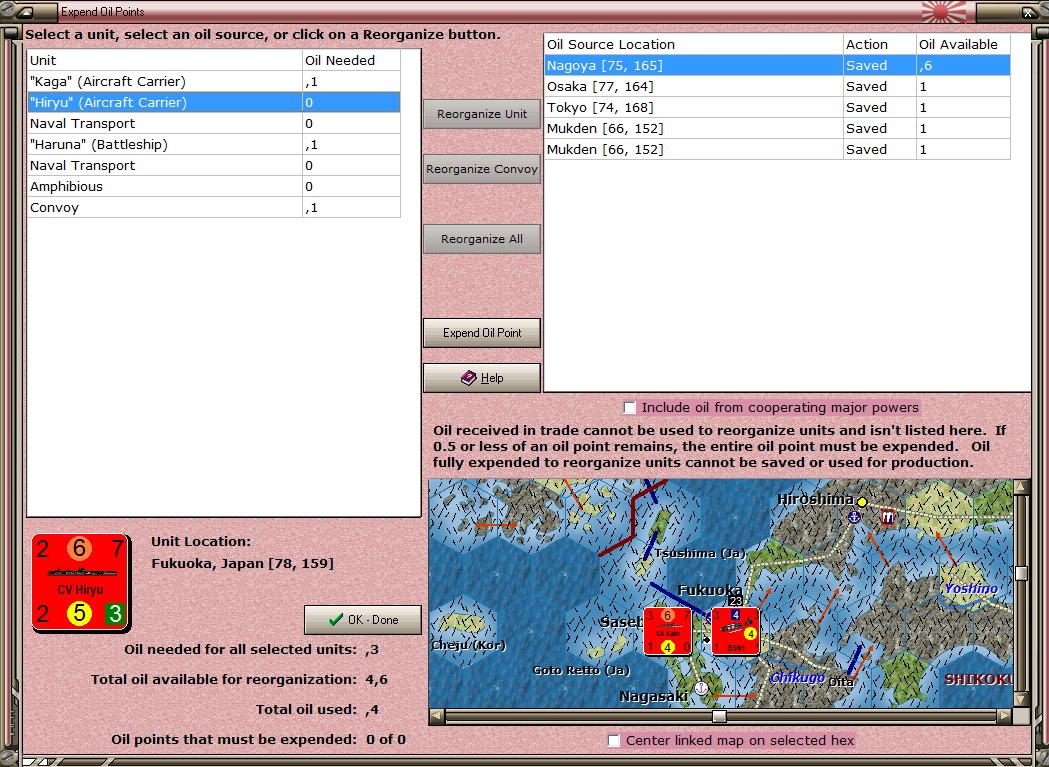Click the Reorganize All button
The image size is (1049, 767).
pos(482,239)
